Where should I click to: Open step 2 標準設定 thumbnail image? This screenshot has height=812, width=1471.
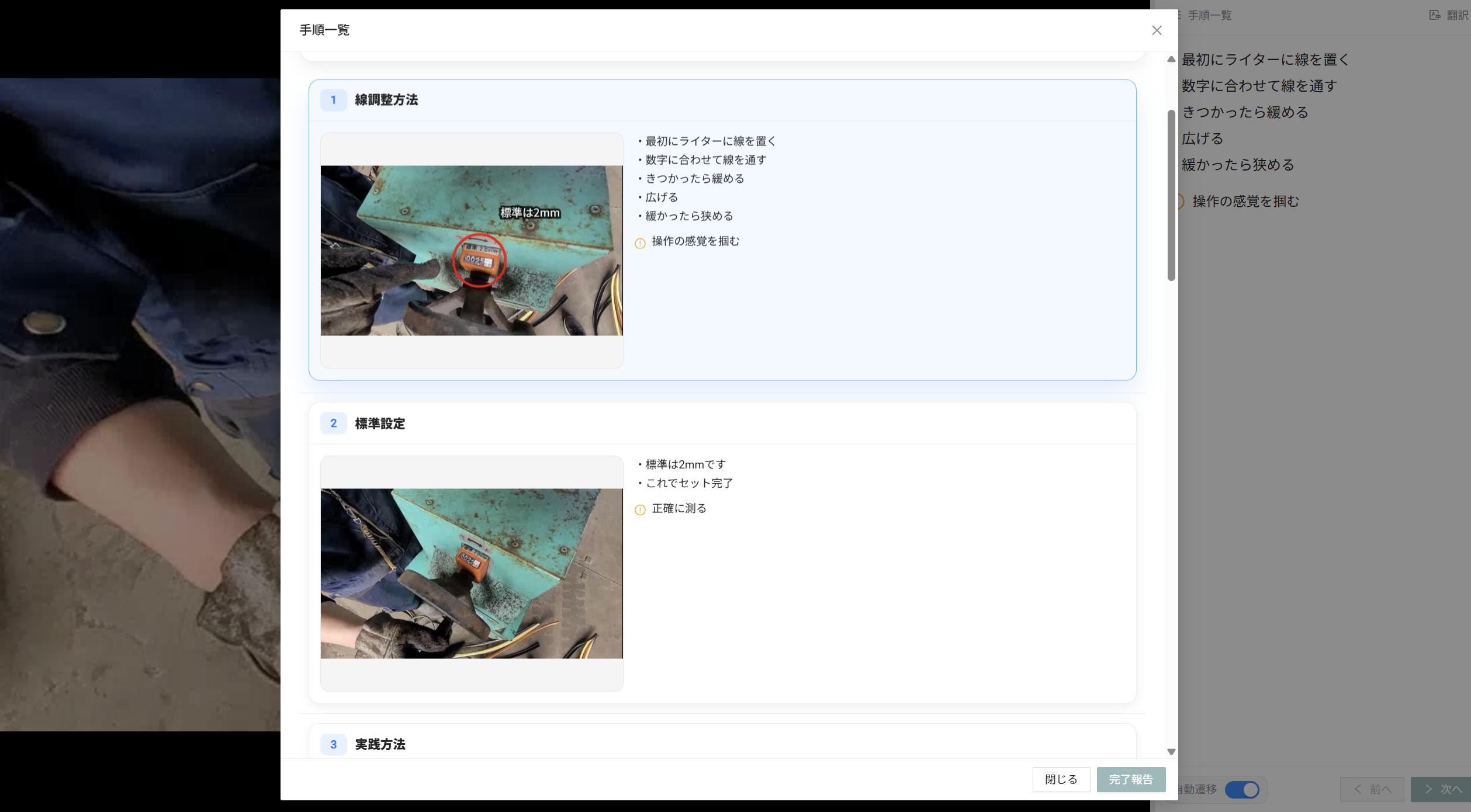pyautogui.click(x=472, y=574)
